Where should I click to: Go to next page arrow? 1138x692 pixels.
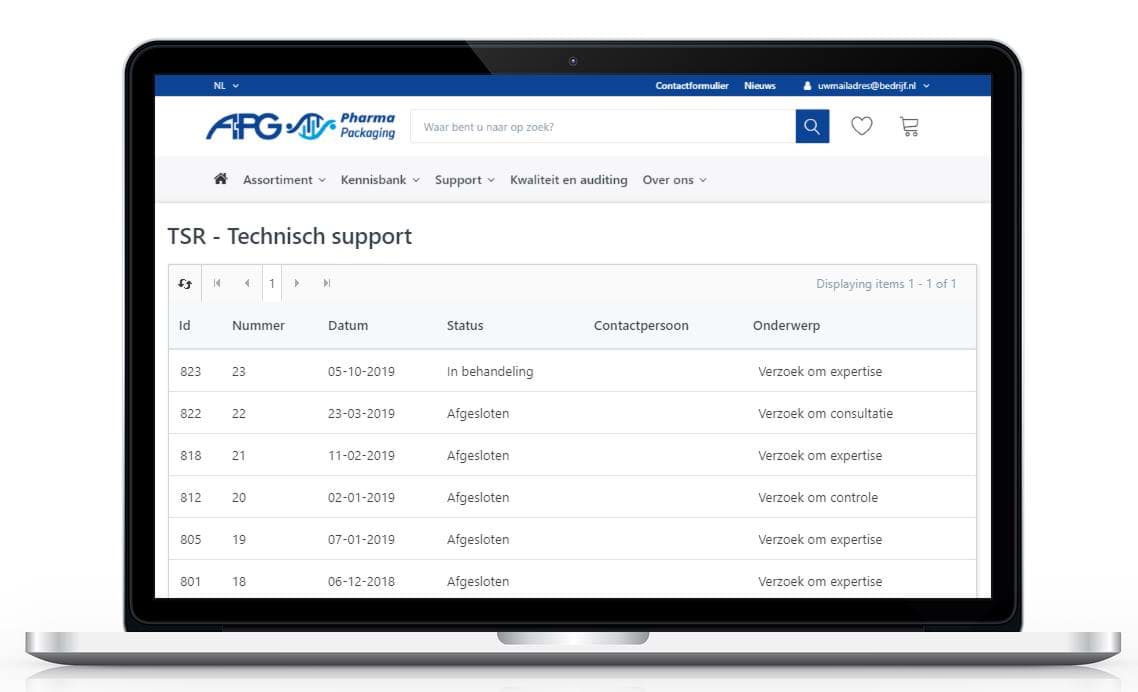[x=297, y=284]
